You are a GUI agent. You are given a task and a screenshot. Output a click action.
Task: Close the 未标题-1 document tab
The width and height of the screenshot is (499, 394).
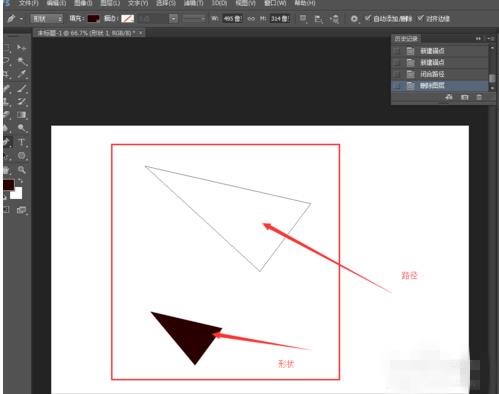(x=141, y=33)
